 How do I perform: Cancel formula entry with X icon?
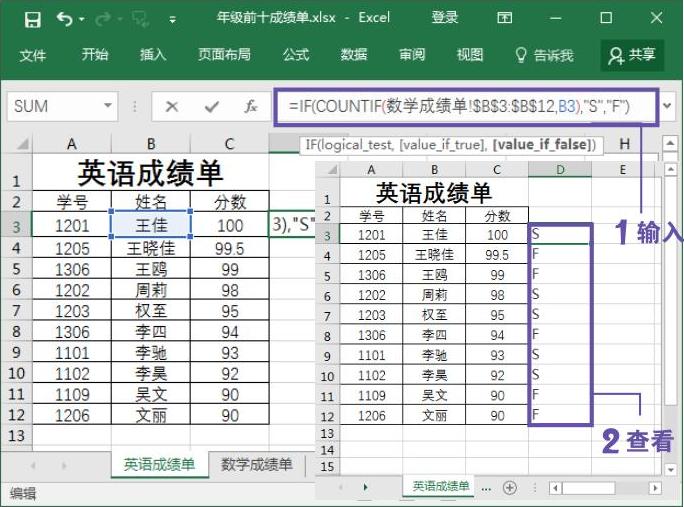point(172,106)
